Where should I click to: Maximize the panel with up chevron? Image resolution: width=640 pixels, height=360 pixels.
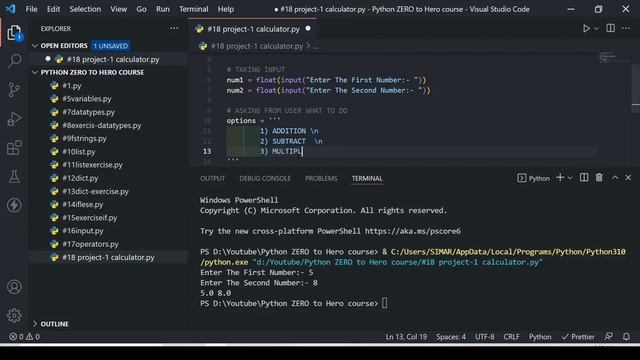[615, 178]
